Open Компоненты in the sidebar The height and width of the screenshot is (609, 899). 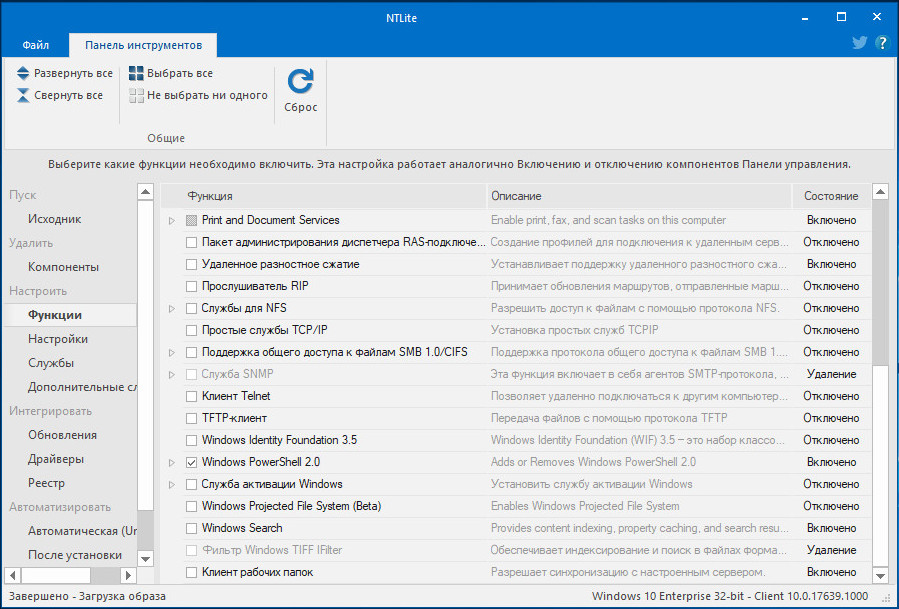tap(63, 267)
